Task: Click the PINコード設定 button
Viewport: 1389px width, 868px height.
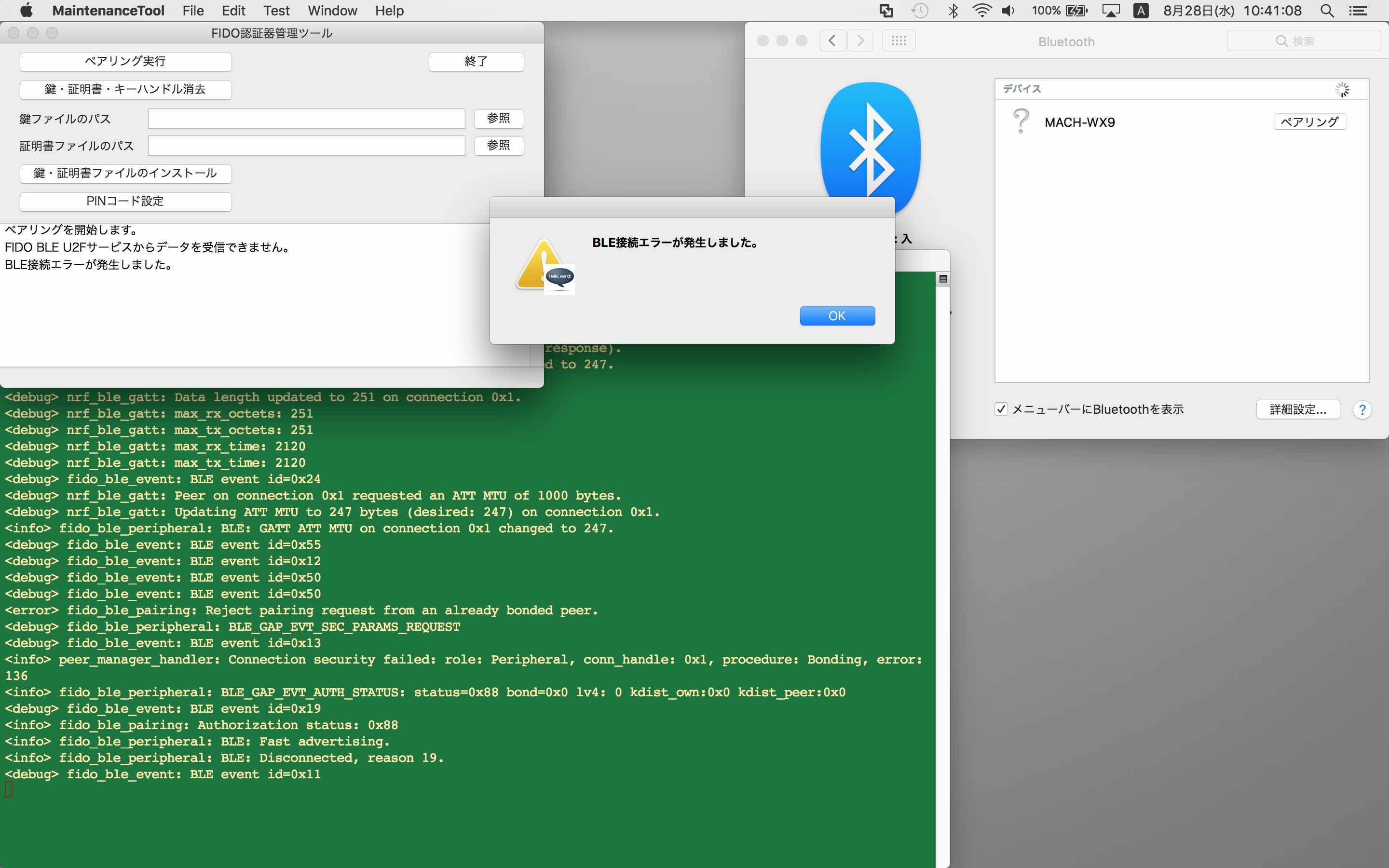Action: pyautogui.click(x=125, y=201)
